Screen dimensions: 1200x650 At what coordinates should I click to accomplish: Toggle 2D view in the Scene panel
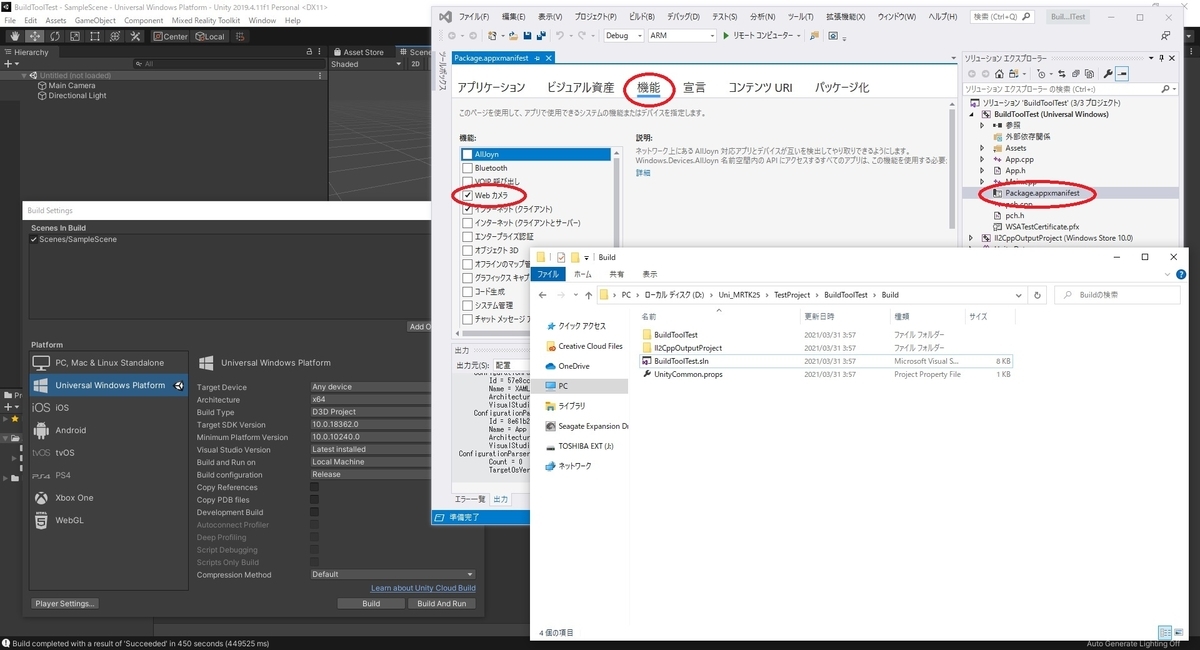(x=416, y=64)
